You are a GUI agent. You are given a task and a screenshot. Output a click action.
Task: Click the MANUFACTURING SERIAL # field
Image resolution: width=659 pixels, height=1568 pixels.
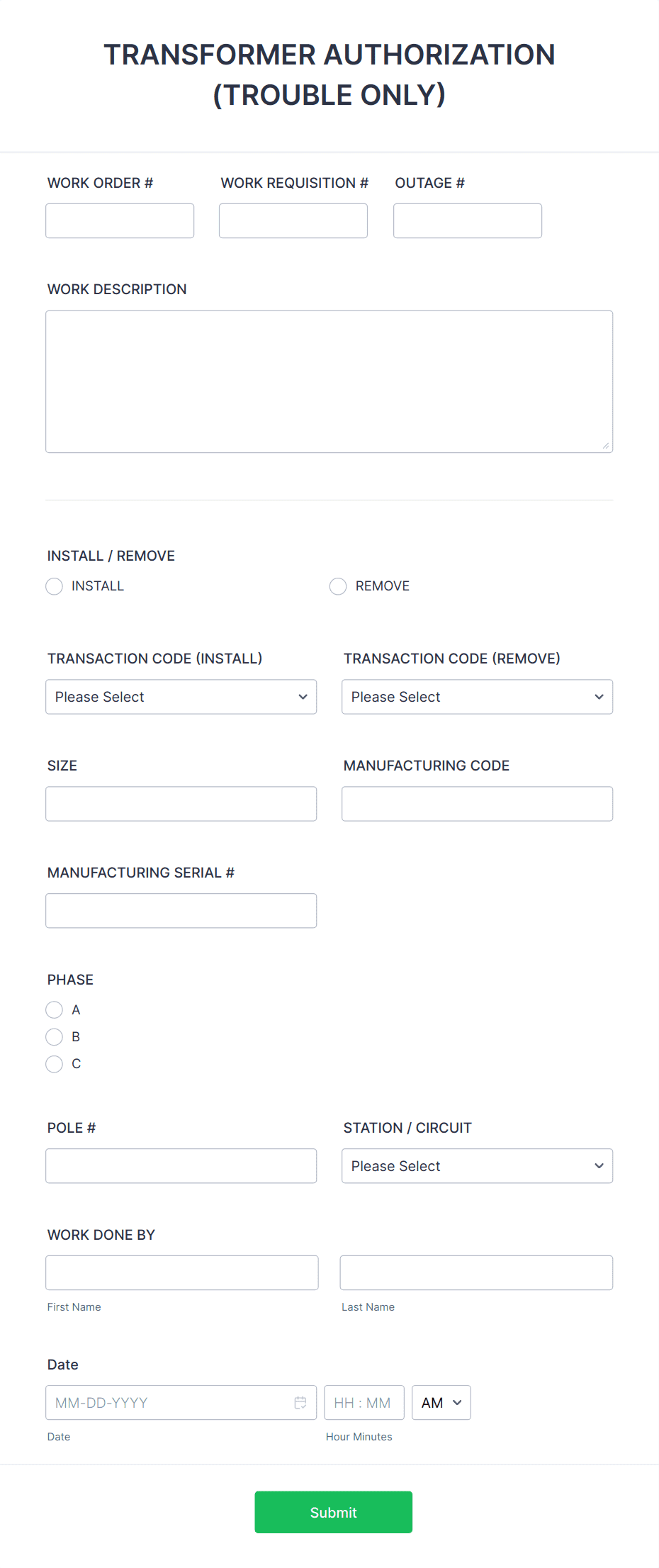(x=181, y=910)
